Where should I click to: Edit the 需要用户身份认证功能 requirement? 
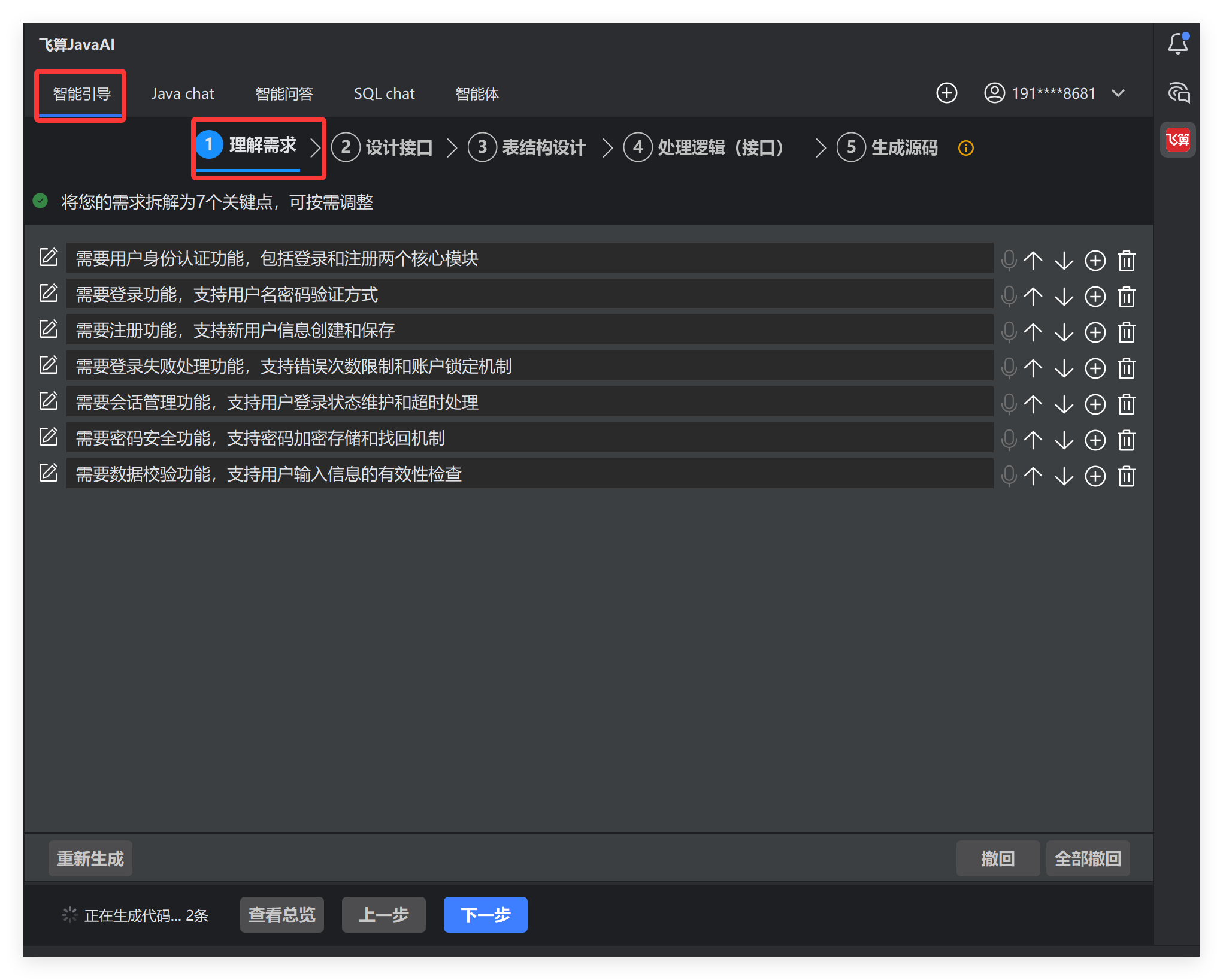coord(49,258)
